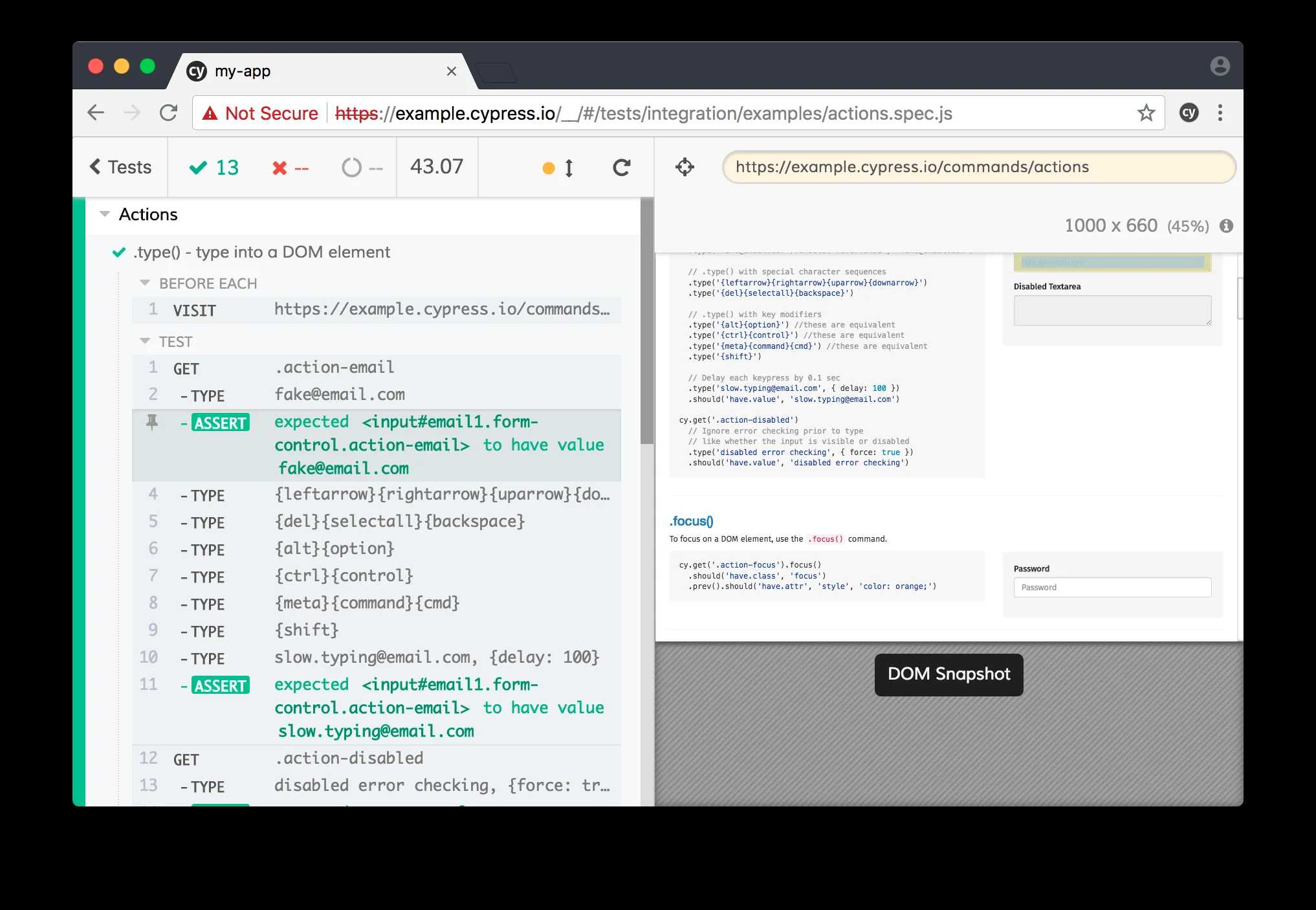Screen dimensions: 1316x910
Task: Click the pending tests circle indicator
Action: [x=362, y=168]
